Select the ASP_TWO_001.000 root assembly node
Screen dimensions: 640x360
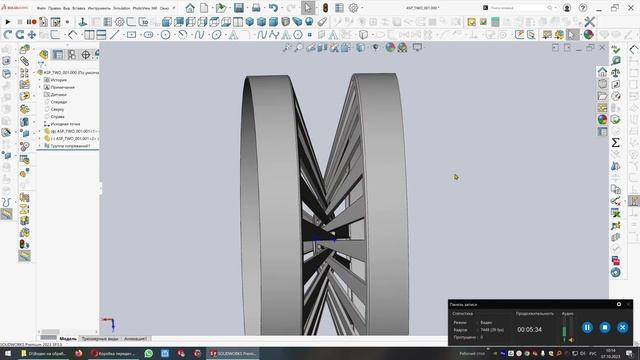[69, 73]
